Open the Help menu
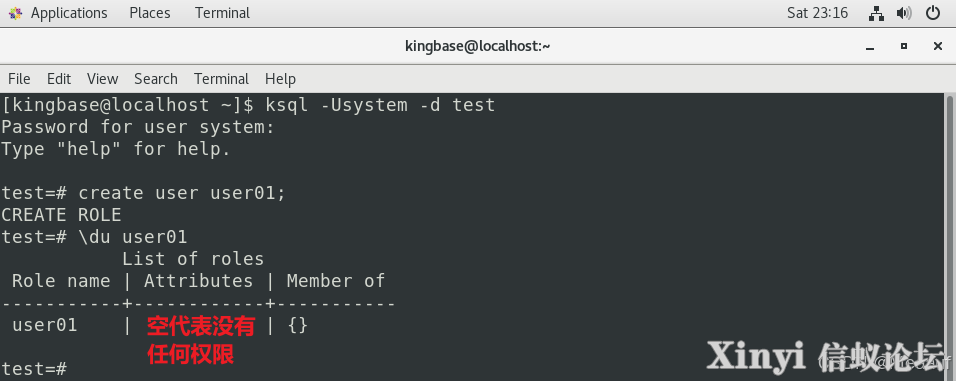 (280, 79)
